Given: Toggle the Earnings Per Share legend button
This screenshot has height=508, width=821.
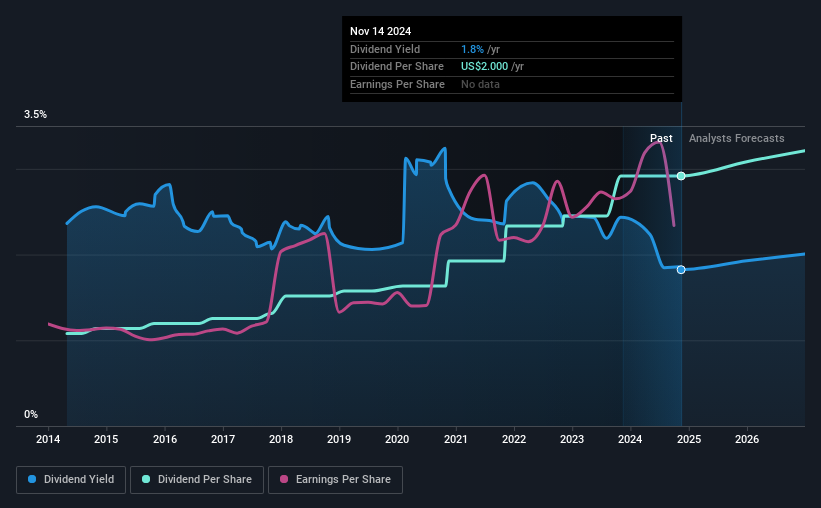Looking at the screenshot, I should point(335,480).
